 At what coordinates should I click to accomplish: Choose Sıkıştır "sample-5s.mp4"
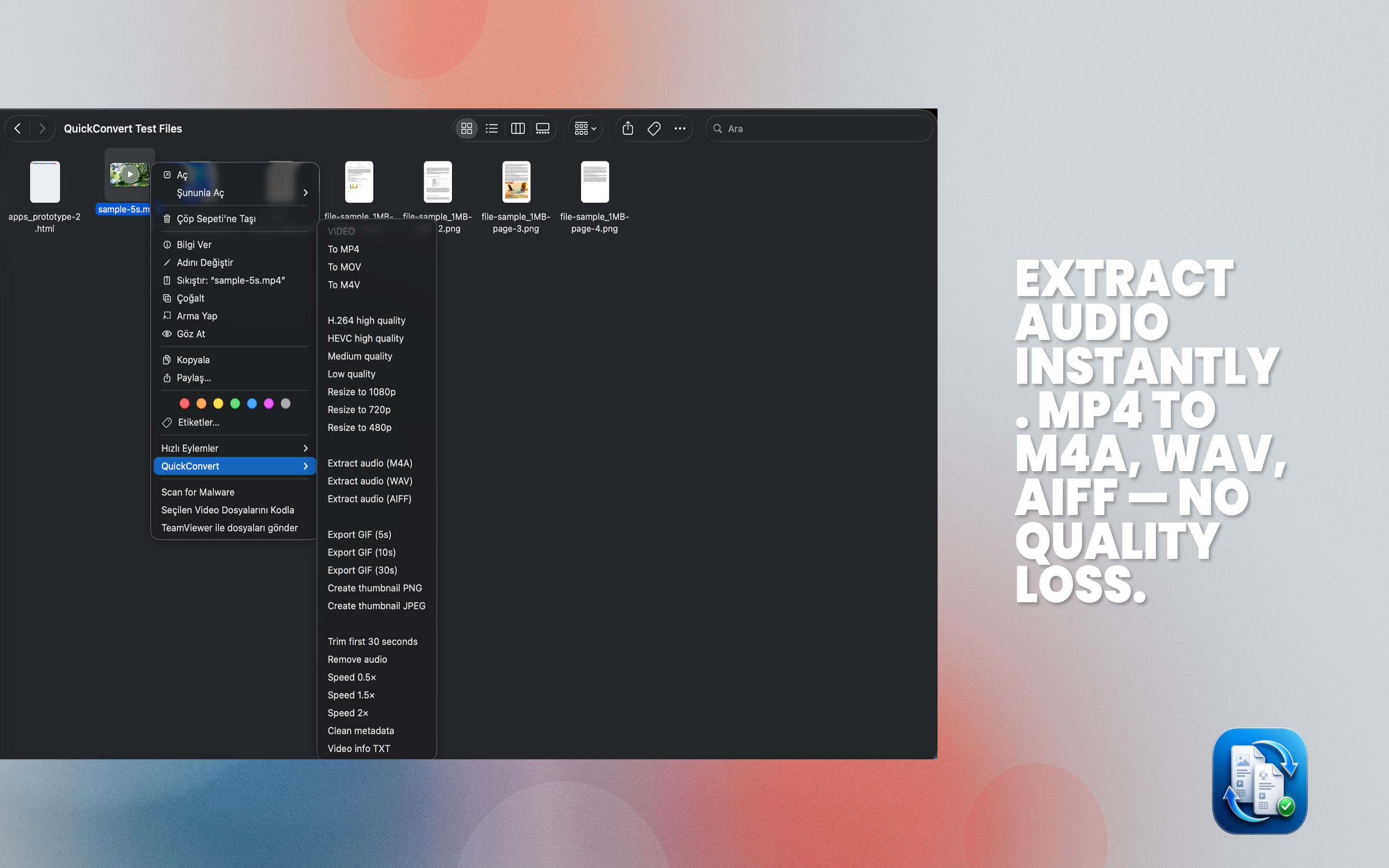(235, 280)
